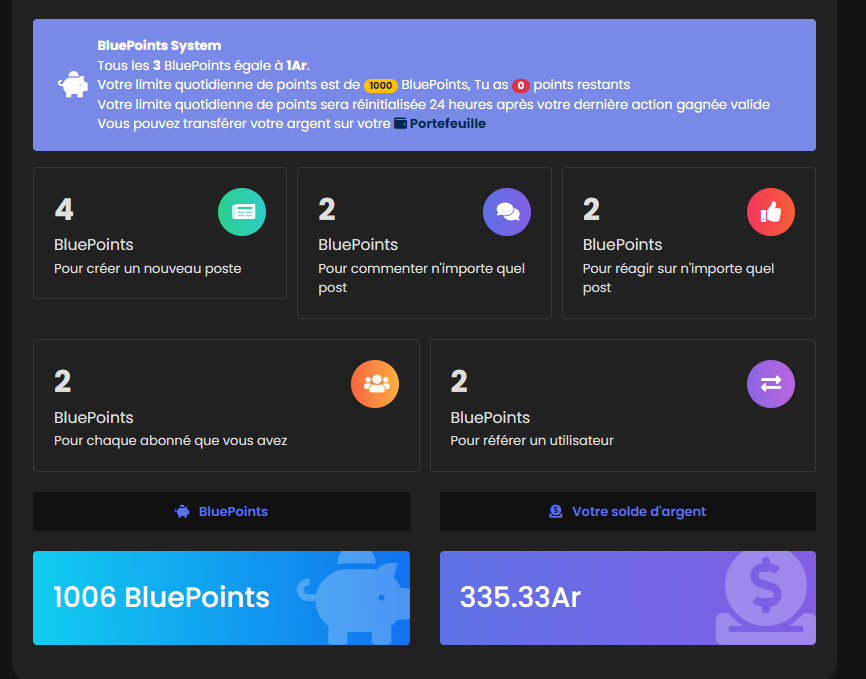Click the purple comments bubble icon

[507, 212]
